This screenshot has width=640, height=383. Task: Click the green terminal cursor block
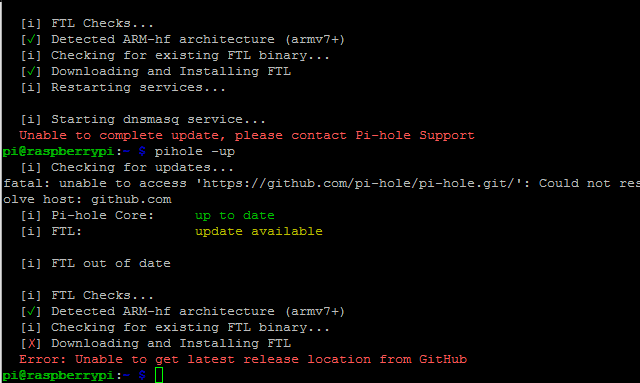pyautogui.click(x=159, y=375)
